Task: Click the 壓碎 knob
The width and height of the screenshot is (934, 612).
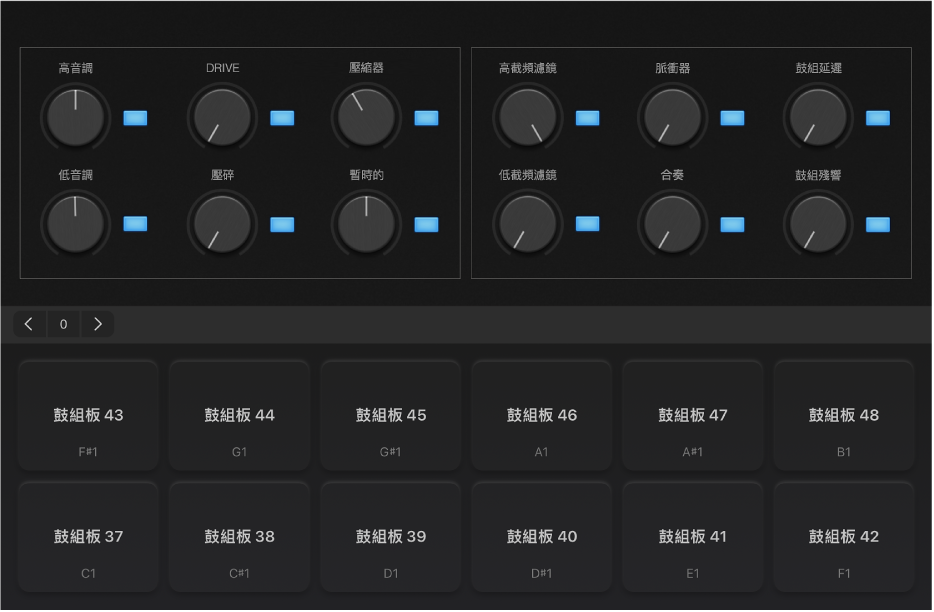Action: click(x=222, y=224)
